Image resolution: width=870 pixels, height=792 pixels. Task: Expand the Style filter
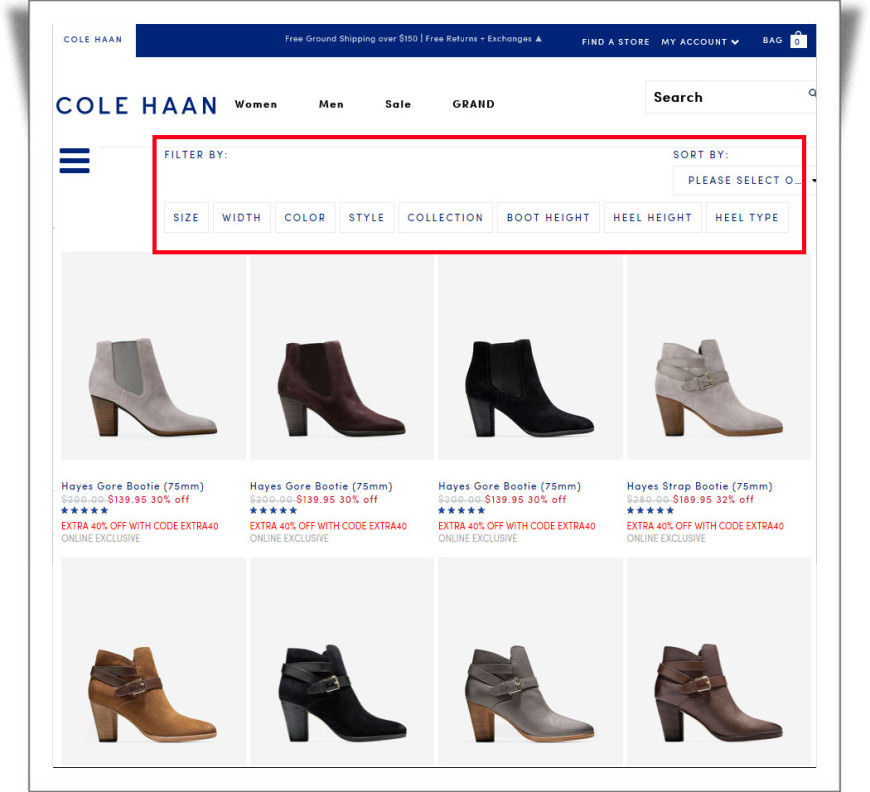coord(366,218)
